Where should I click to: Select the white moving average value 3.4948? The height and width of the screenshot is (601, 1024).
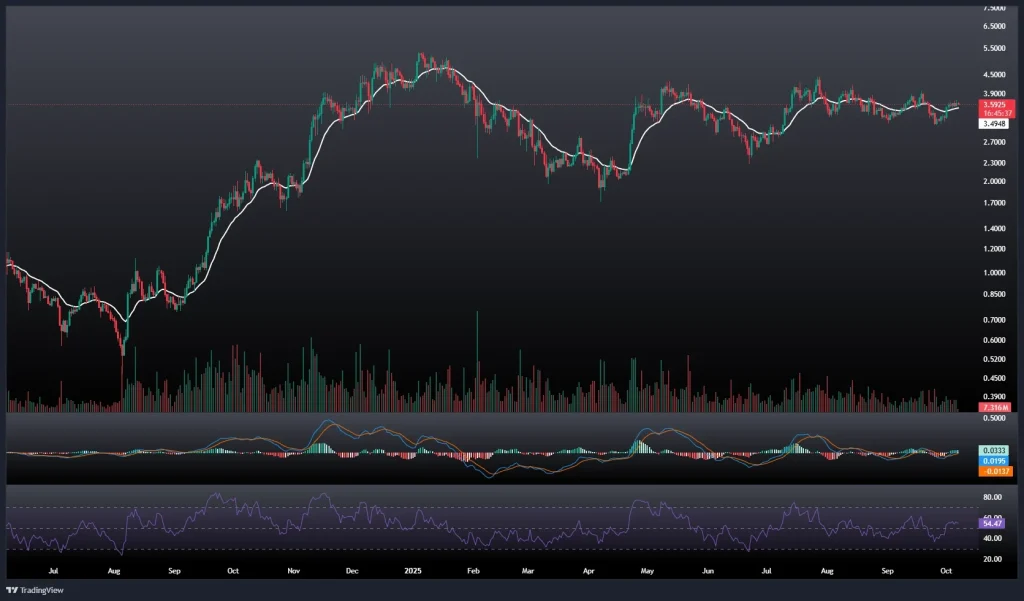tap(994, 124)
